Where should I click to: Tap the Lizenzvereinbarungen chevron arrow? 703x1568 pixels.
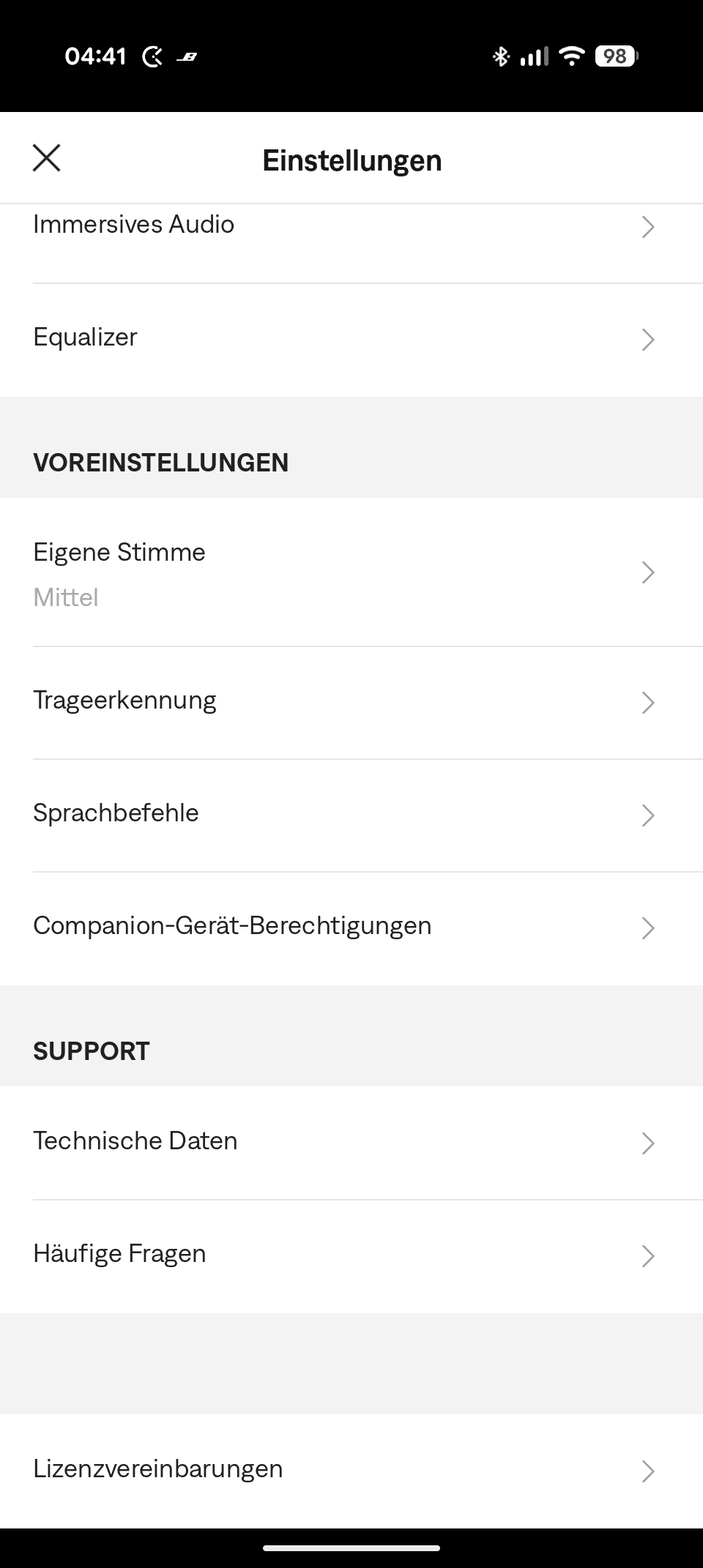647,1471
